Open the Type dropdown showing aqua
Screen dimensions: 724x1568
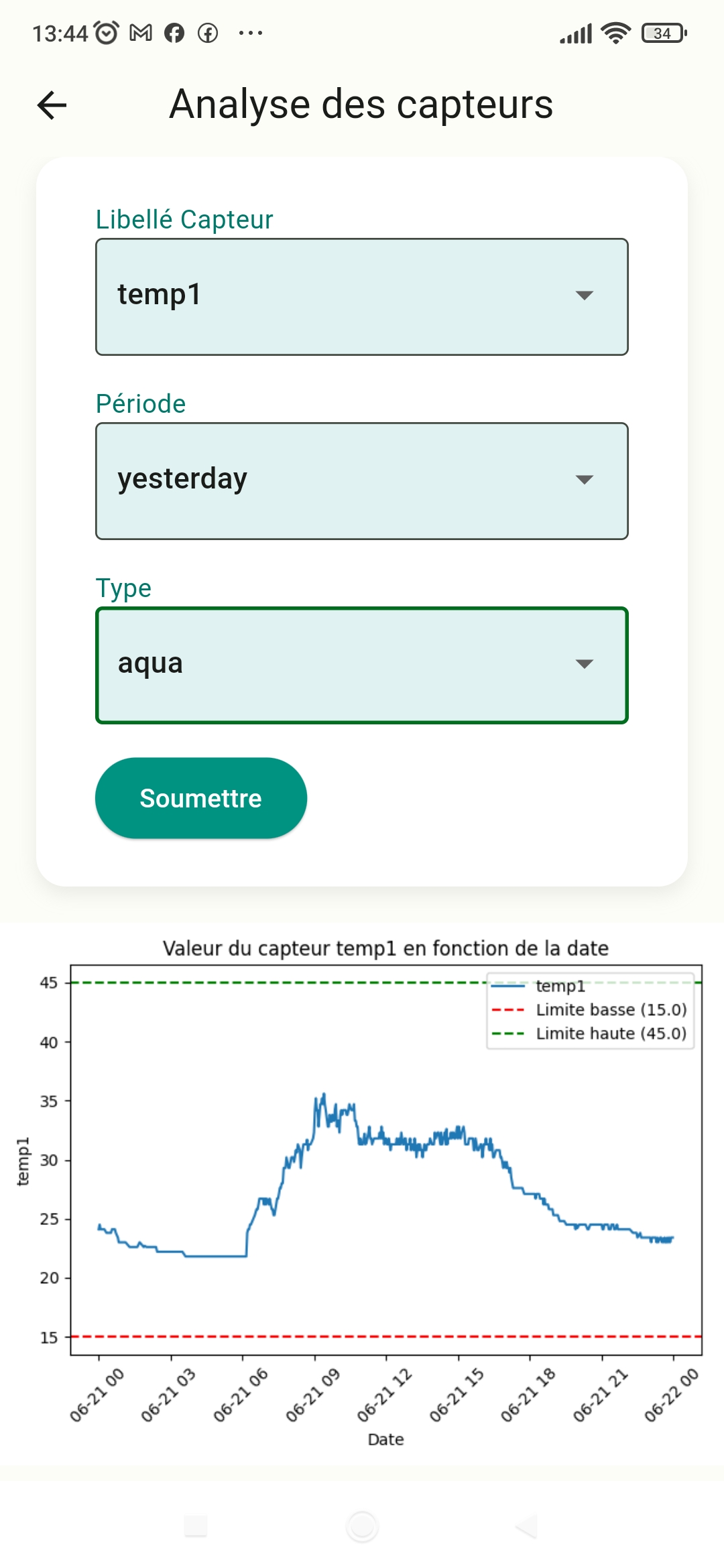coord(362,665)
